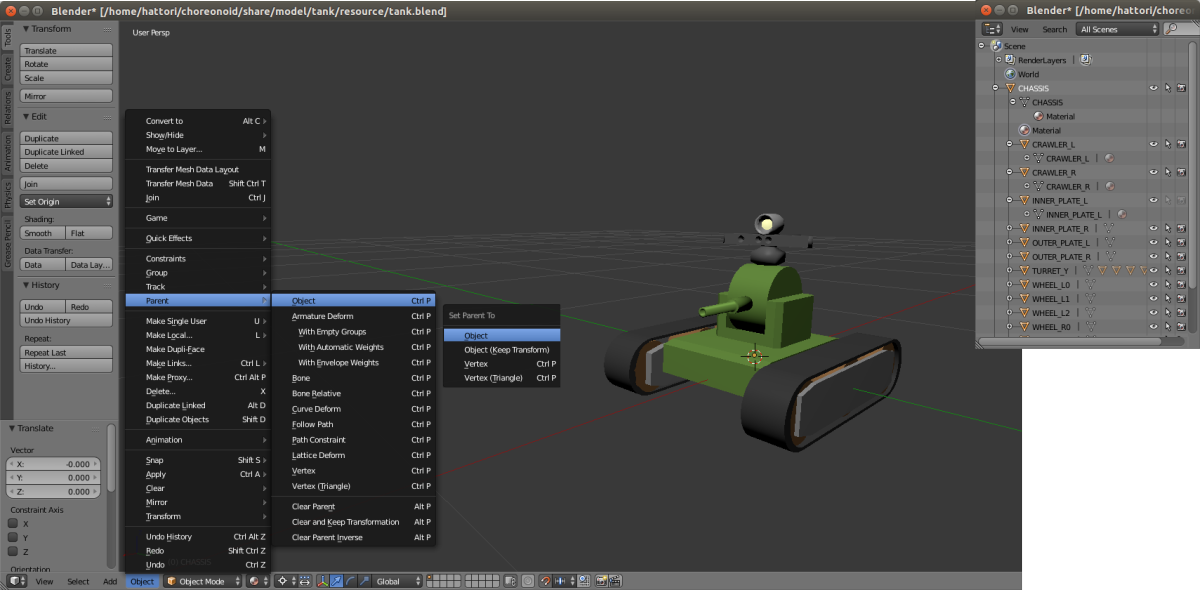This screenshot has width=1200, height=590.
Task: Select the translate manipulator arrow icon
Action: 337,581
